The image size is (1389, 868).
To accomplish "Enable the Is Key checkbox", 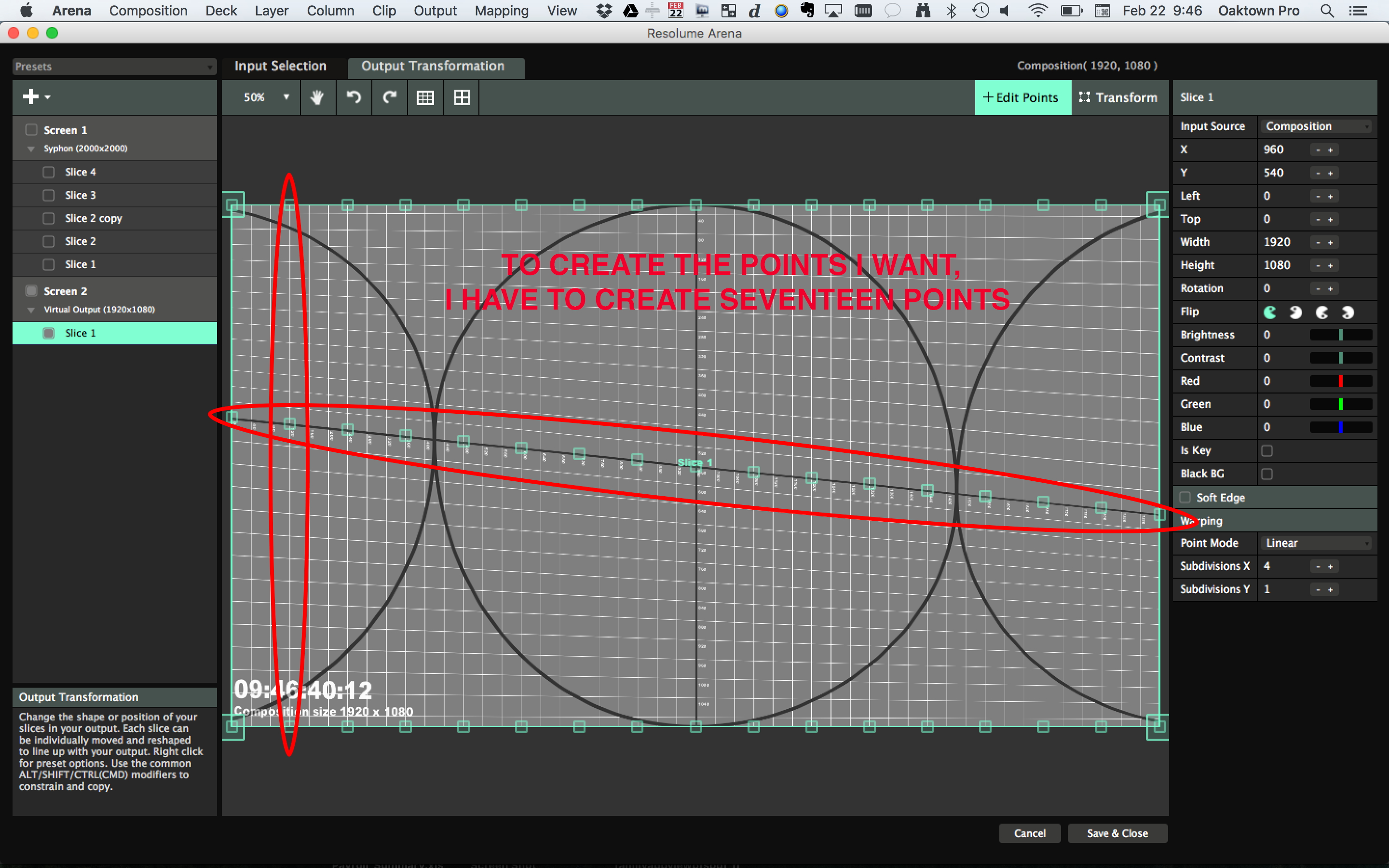I will (1267, 451).
